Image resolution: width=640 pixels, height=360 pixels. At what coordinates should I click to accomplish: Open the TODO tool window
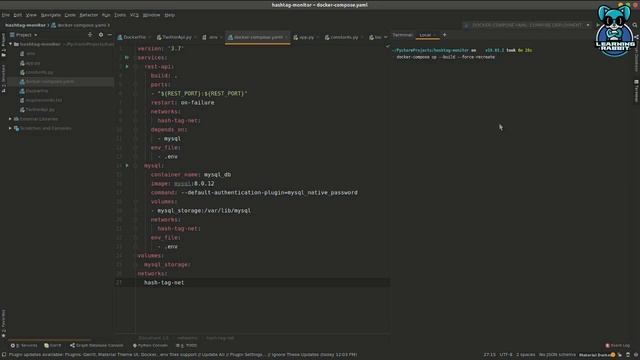pyautogui.click(x=187, y=345)
